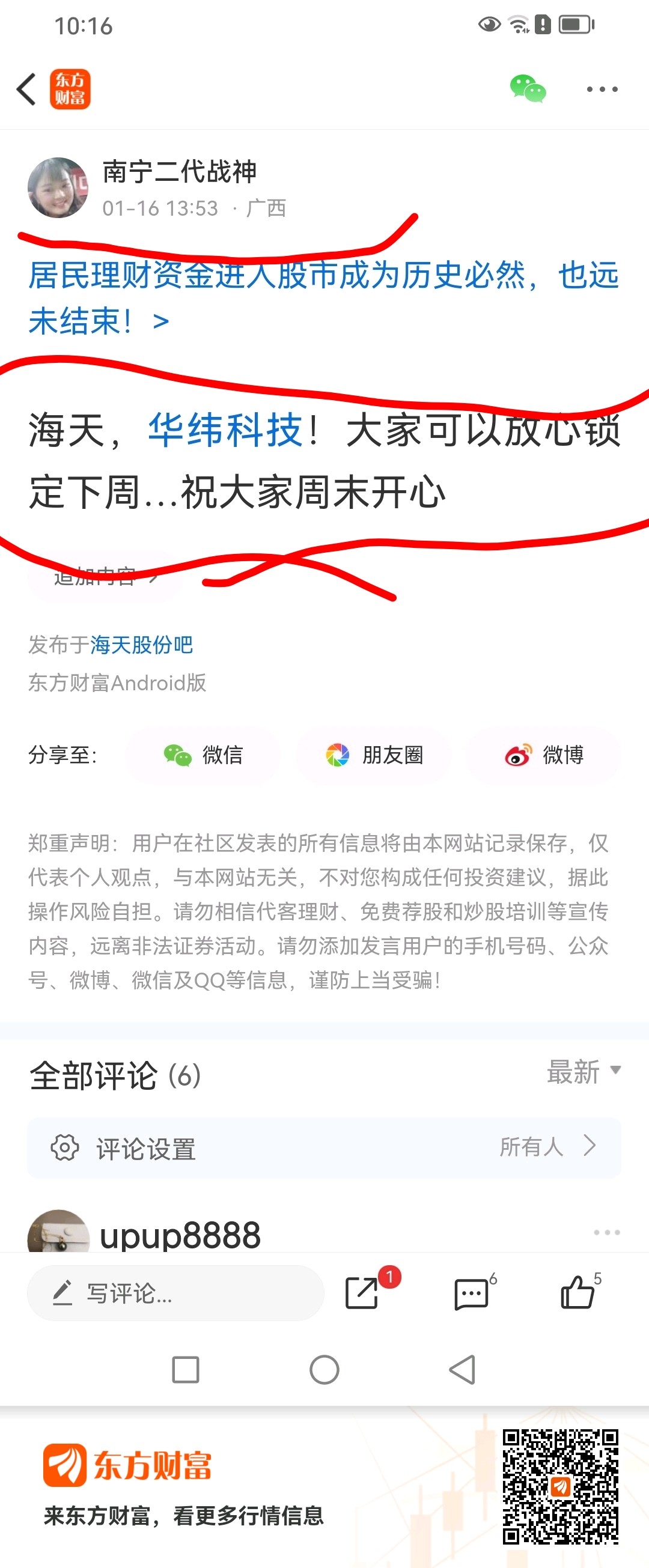Open the three-dot more menu in header
Screen dimensions: 649x1568
point(602,89)
